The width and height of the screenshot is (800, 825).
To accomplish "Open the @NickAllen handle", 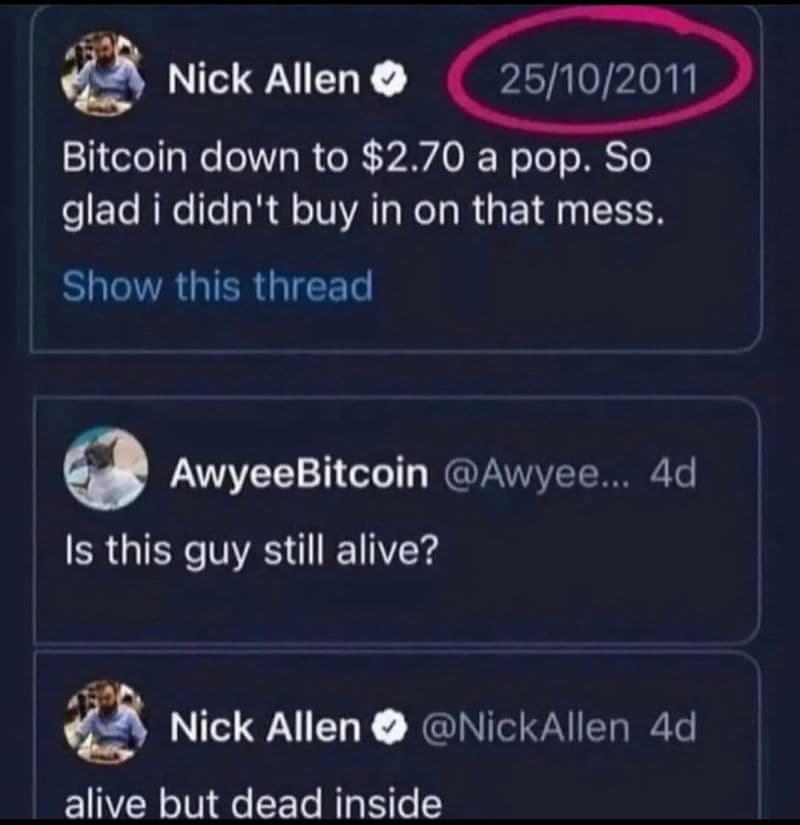I will click(526, 727).
